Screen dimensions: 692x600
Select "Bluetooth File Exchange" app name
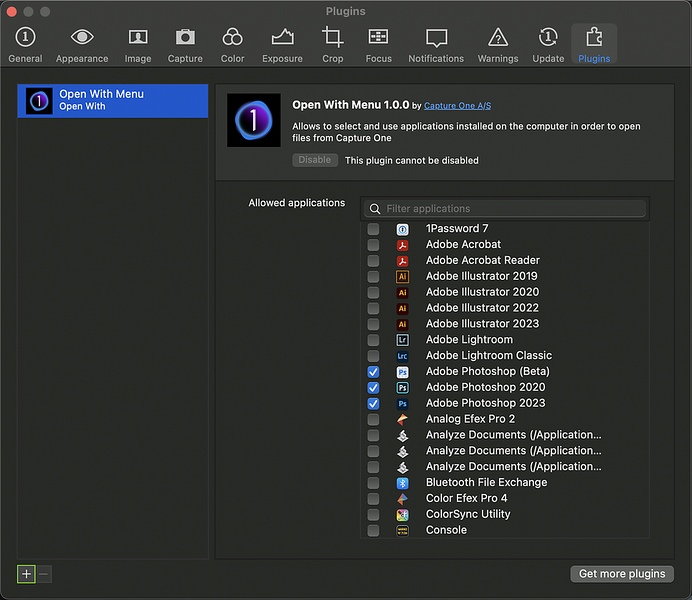(486, 483)
